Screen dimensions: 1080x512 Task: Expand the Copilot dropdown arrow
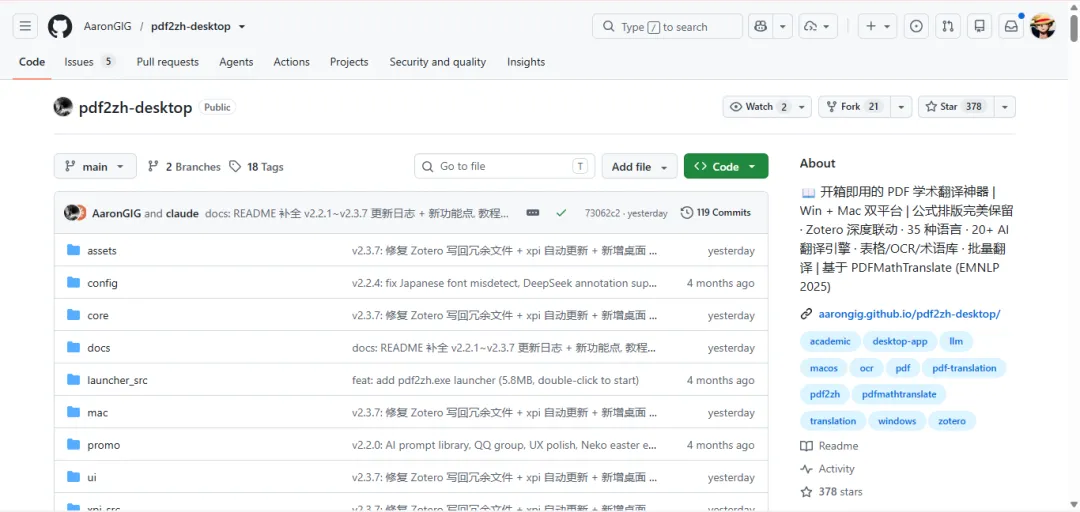click(782, 27)
